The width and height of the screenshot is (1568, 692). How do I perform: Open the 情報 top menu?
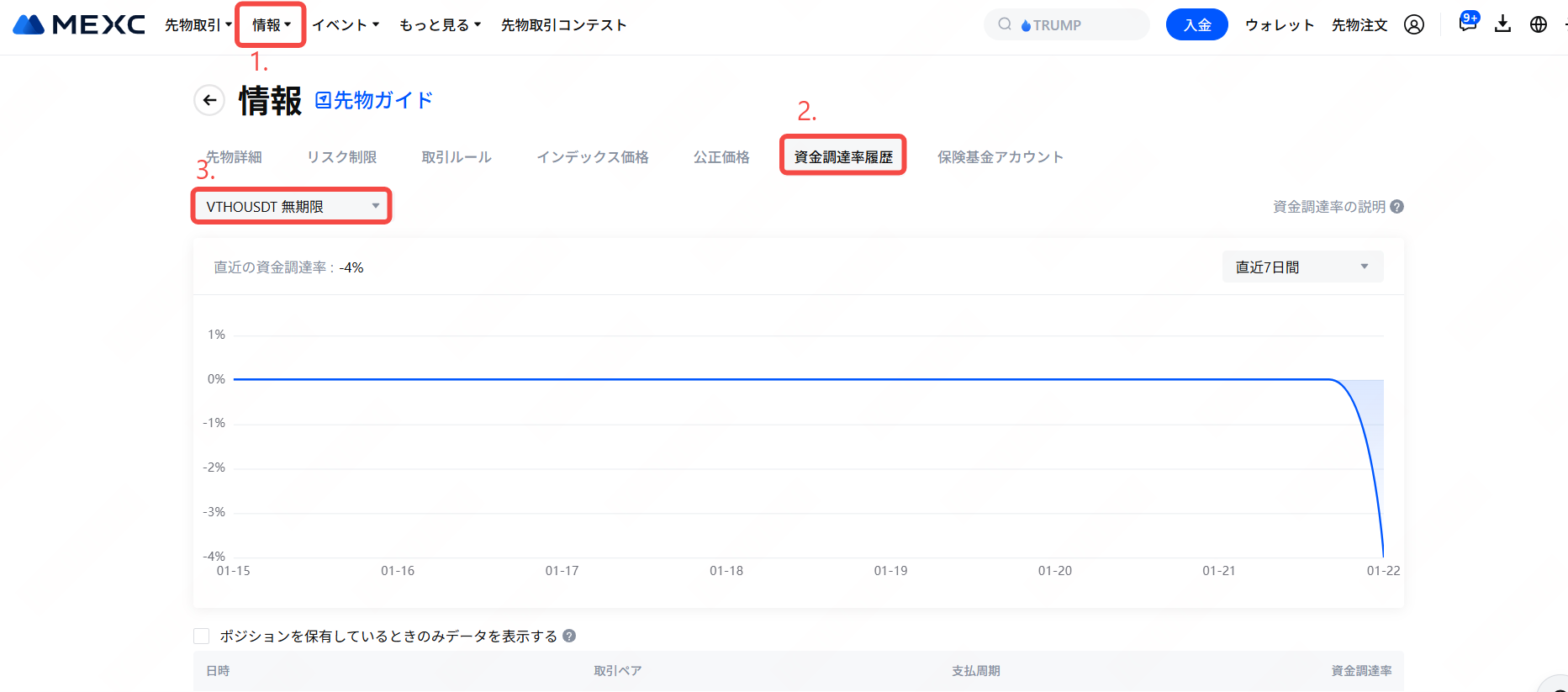pyautogui.click(x=271, y=25)
